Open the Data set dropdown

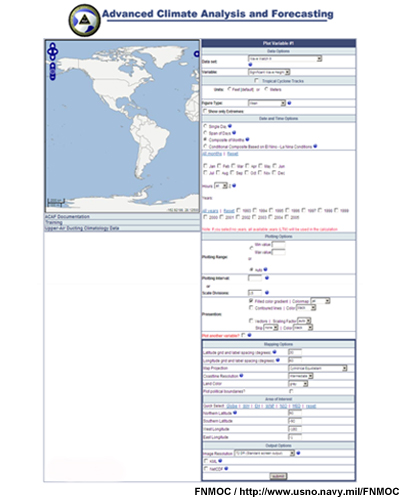click(285, 59)
